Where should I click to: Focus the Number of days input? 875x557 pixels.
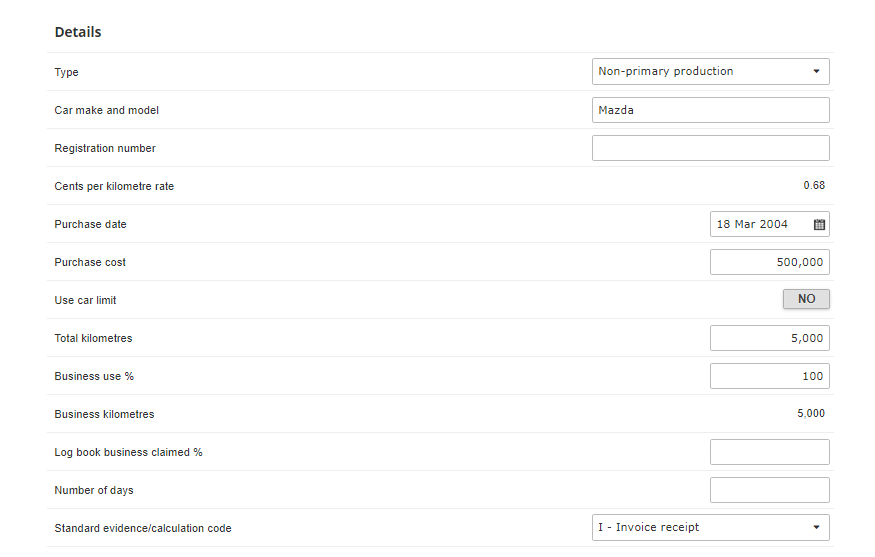tap(769, 490)
